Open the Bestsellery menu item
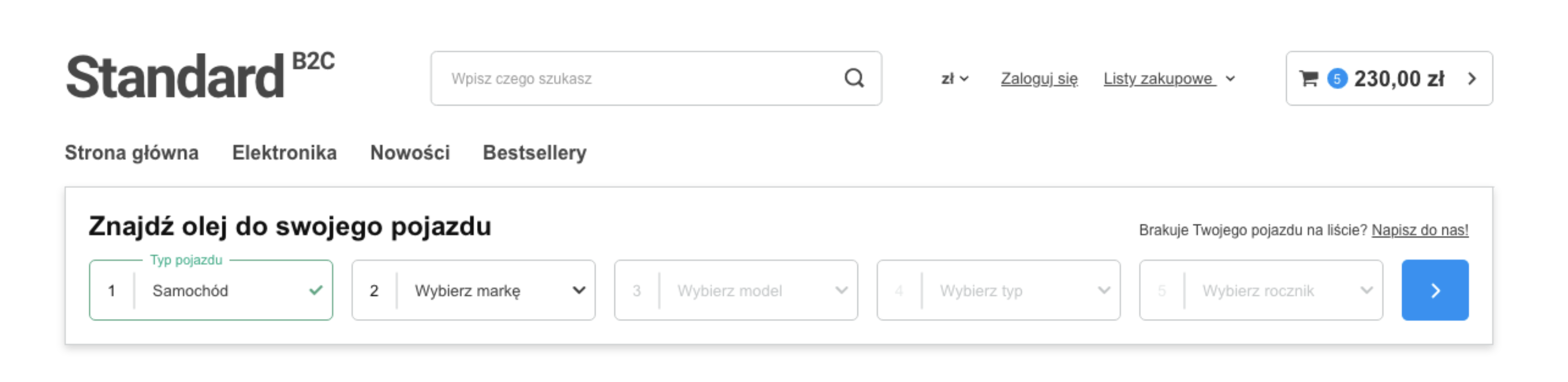This screenshot has height=382, width=1568. coord(534,153)
